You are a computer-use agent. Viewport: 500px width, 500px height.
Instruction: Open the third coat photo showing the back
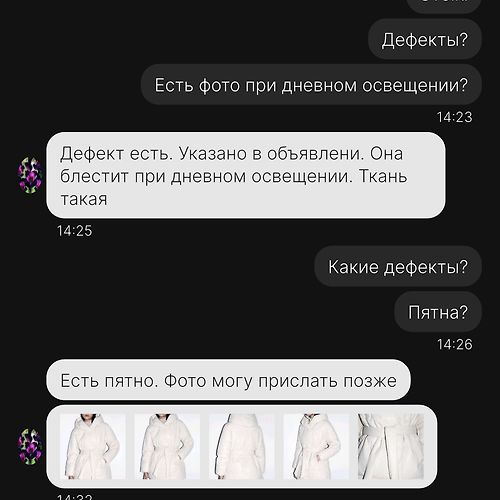coord(242,447)
